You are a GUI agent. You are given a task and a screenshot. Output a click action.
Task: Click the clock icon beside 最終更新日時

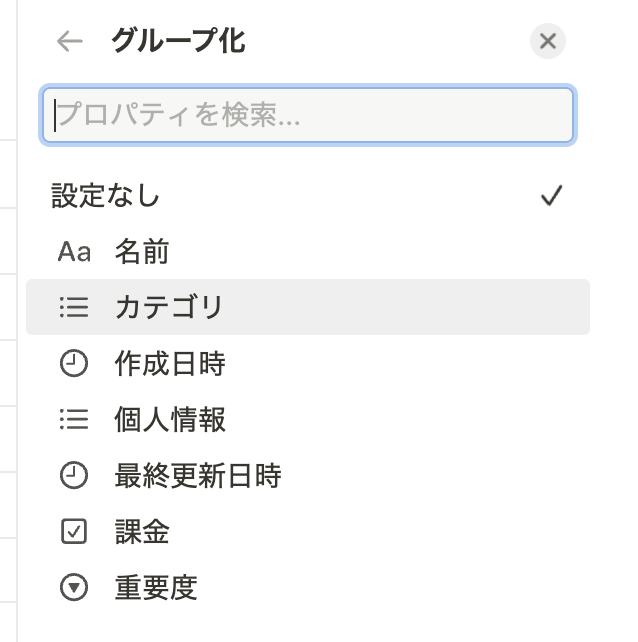tap(74, 475)
